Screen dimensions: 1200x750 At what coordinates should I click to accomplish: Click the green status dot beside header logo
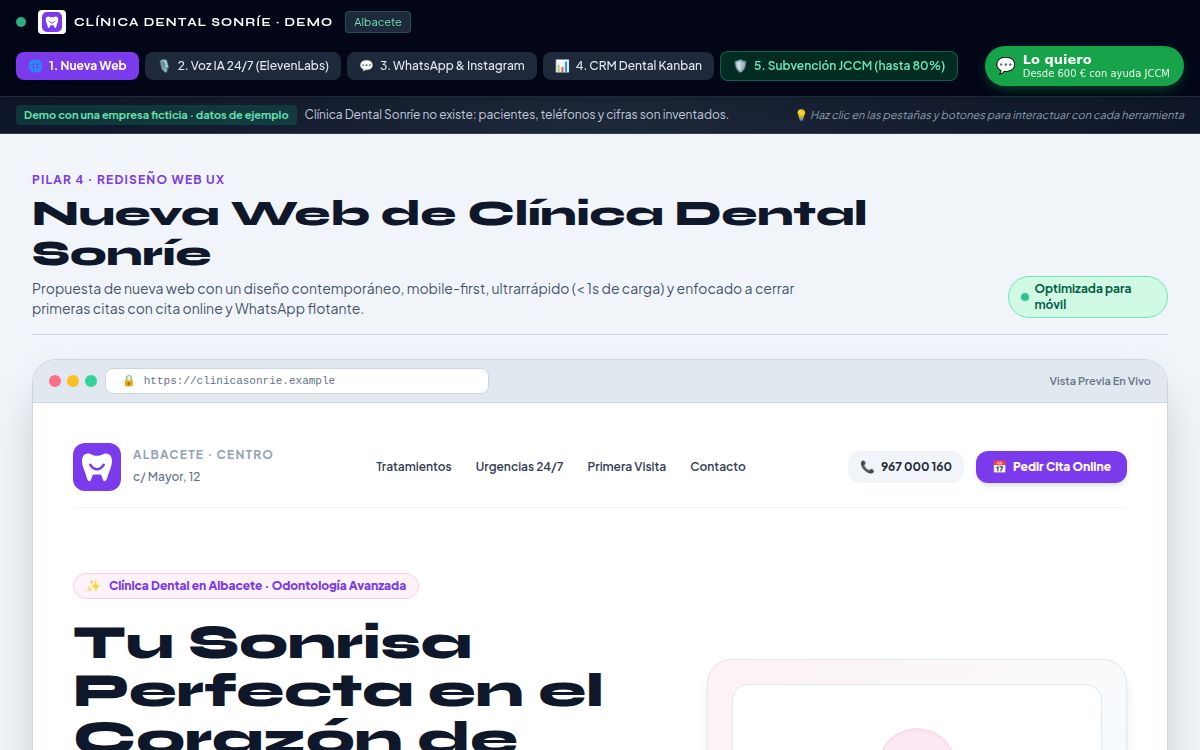click(x=21, y=22)
